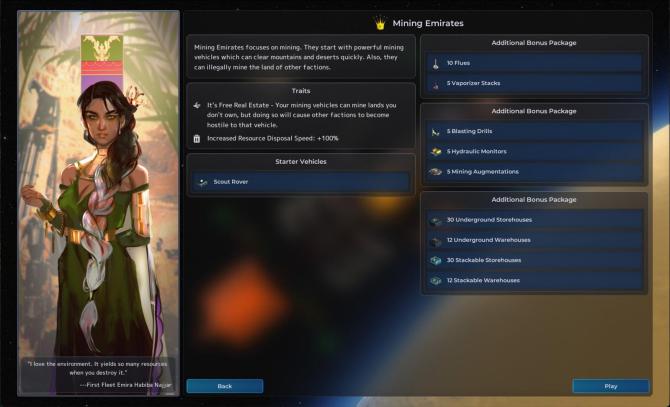Select the 30 Underground Storehouses text
This screenshot has width=670, height=407.
(489, 220)
